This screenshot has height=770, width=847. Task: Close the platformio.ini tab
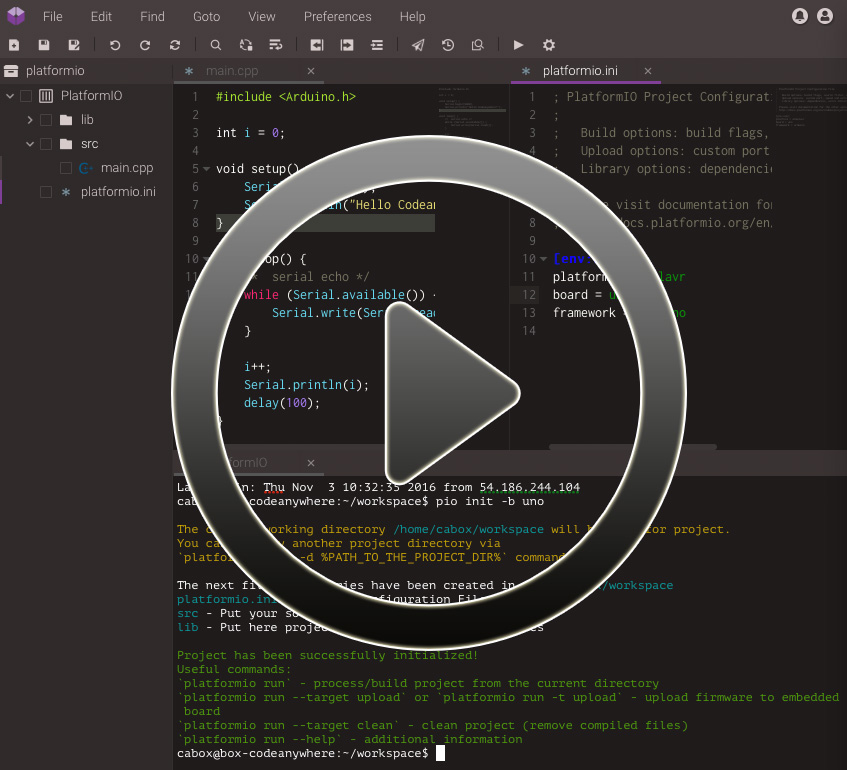click(x=648, y=71)
